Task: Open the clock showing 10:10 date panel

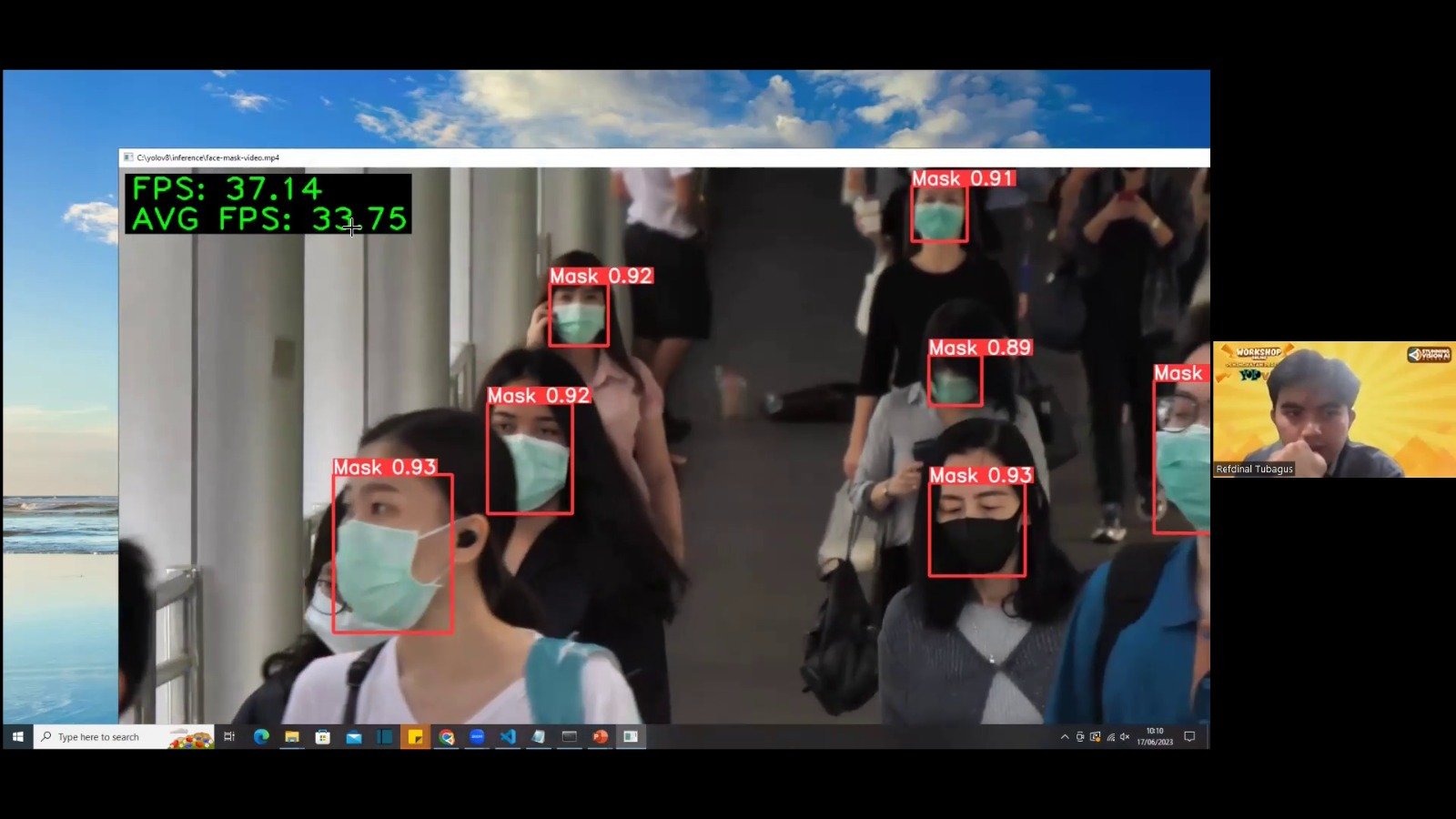Action: pos(1155,737)
